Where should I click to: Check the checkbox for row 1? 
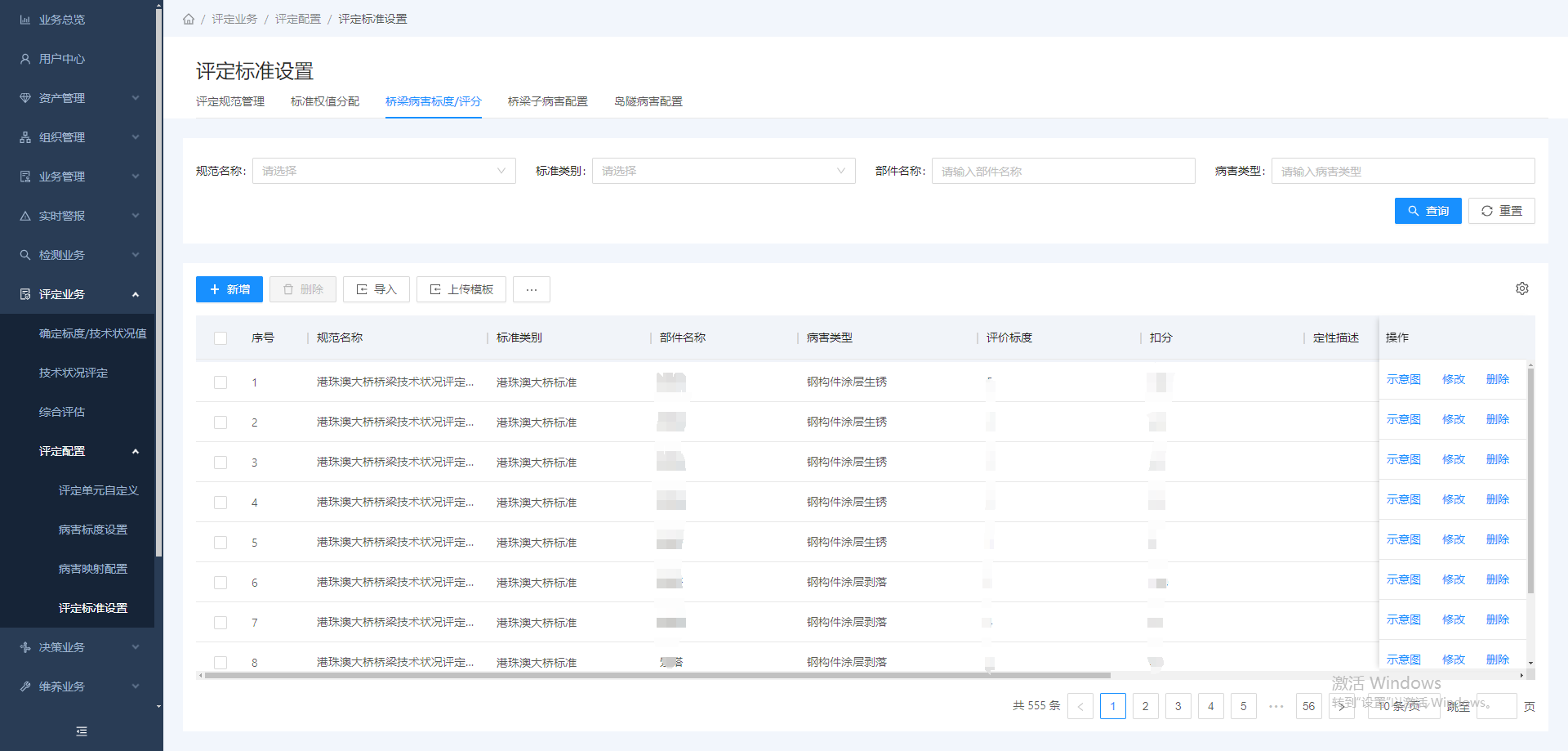point(220,382)
